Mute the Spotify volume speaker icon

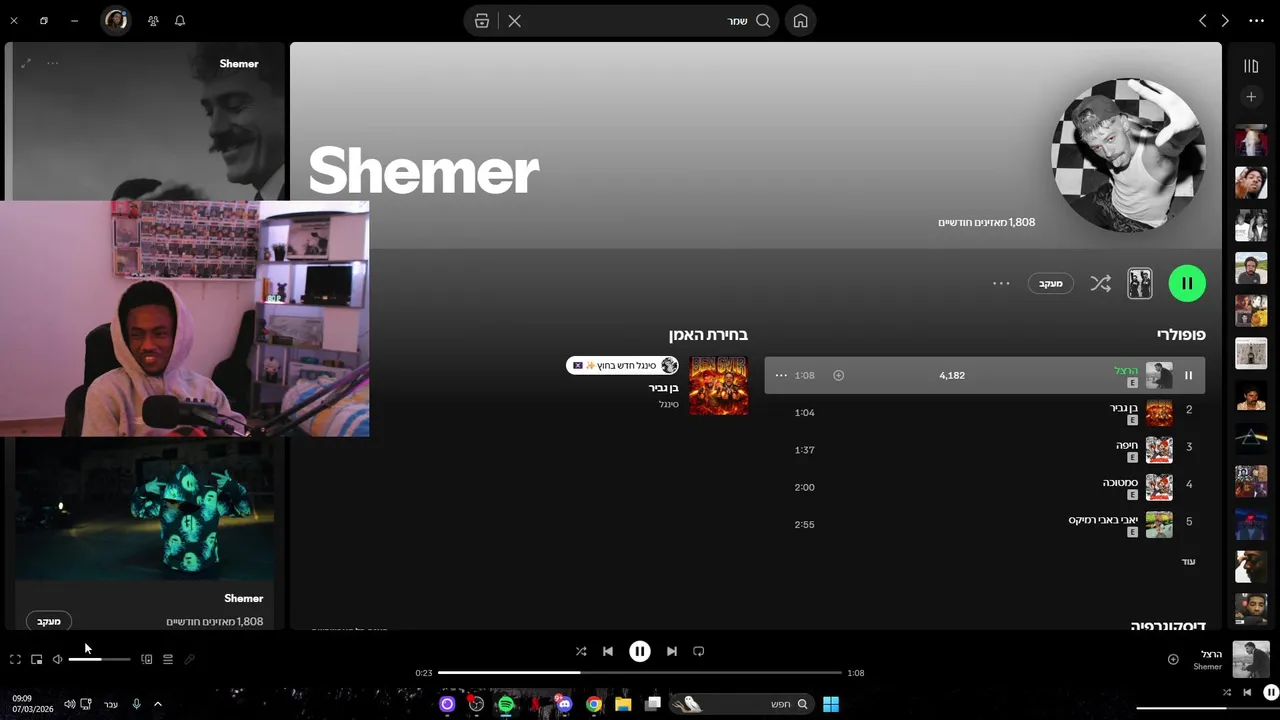58,659
